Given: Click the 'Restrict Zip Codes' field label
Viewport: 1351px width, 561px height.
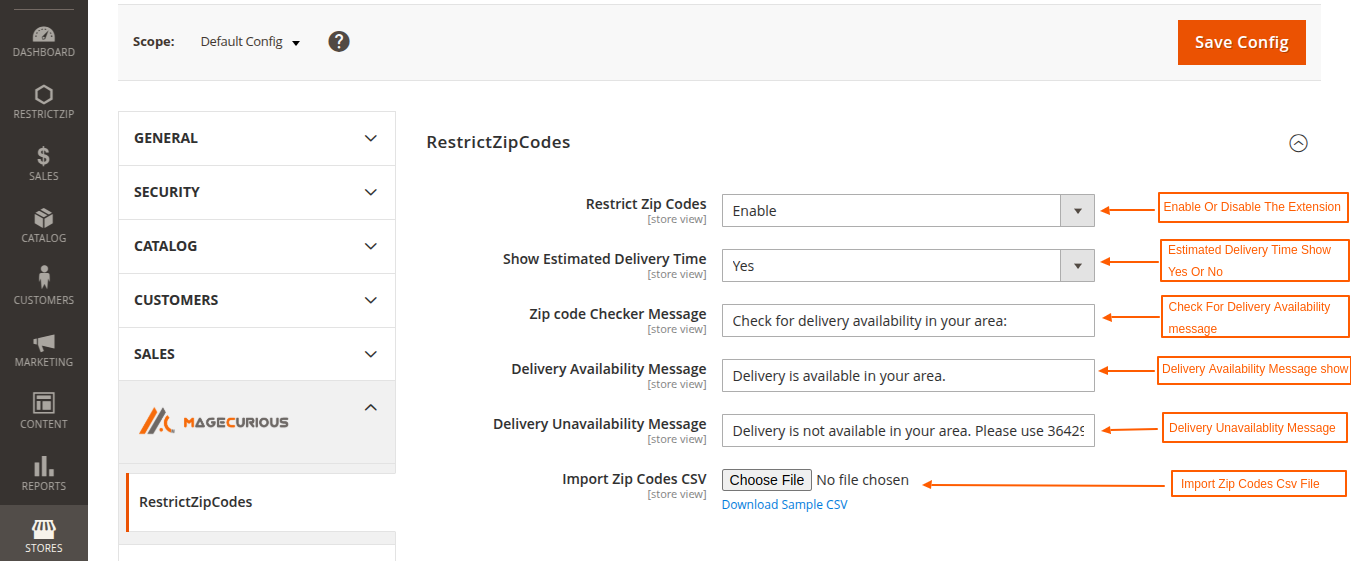Looking at the screenshot, I should click(x=646, y=204).
